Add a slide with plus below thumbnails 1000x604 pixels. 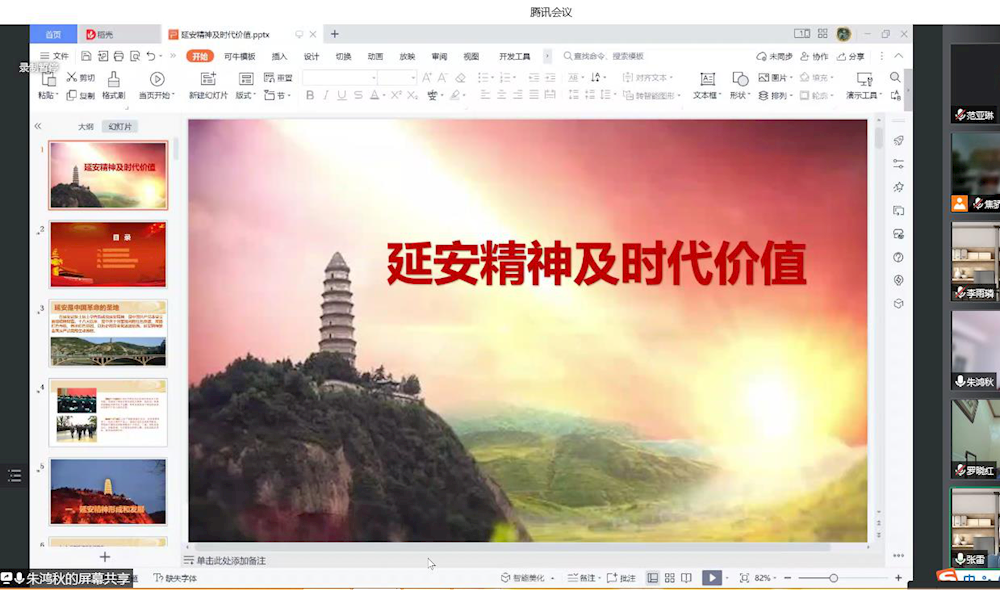click(105, 557)
